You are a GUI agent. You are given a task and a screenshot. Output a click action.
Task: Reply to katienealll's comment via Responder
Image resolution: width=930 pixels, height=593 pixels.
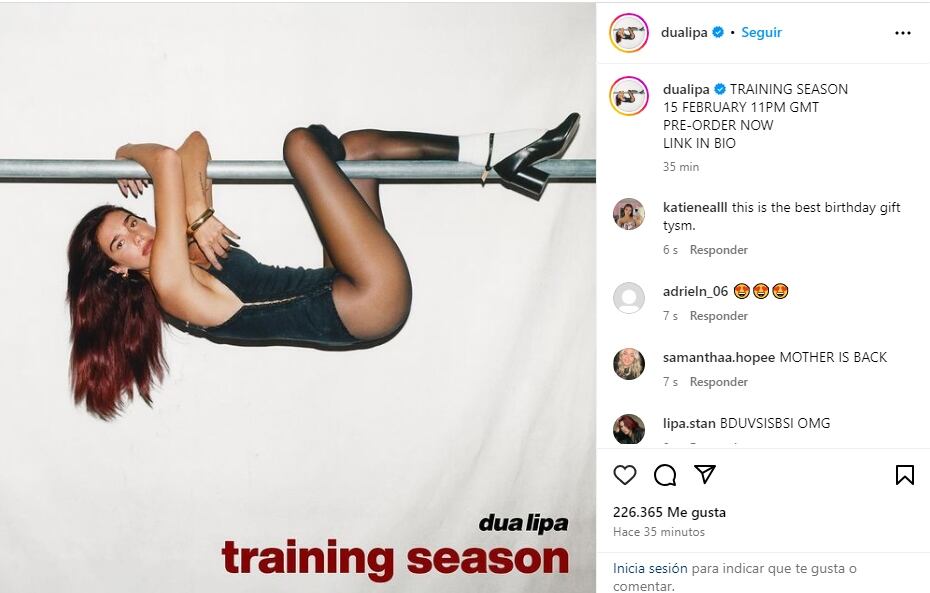point(718,250)
